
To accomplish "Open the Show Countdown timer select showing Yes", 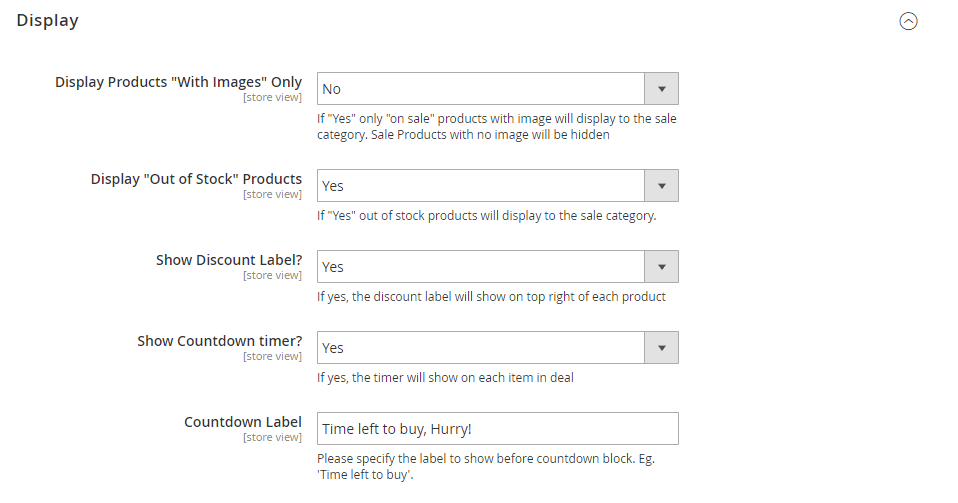I will [x=480, y=348].
